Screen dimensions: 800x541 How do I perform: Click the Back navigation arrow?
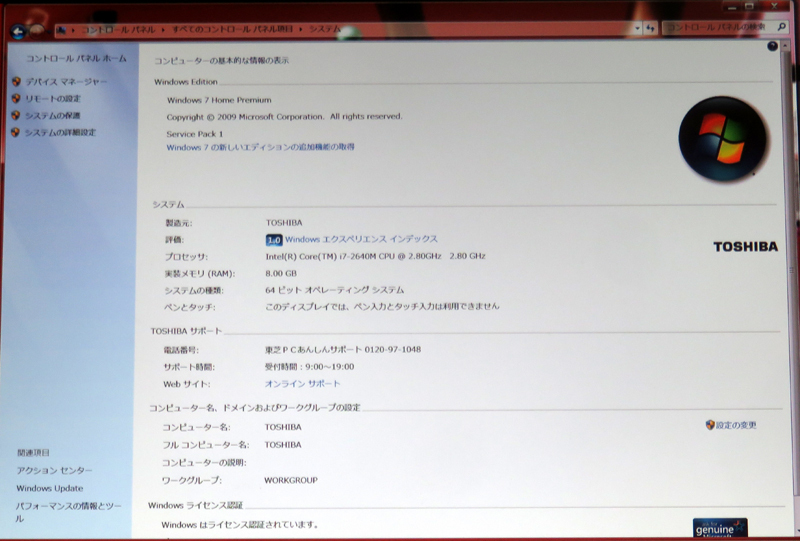coord(18,32)
